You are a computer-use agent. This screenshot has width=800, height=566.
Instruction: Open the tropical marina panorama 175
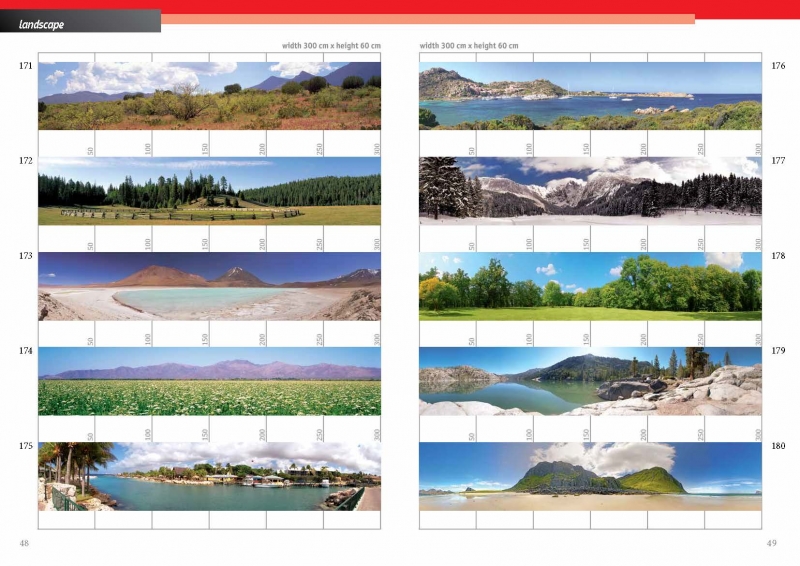tap(209, 476)
